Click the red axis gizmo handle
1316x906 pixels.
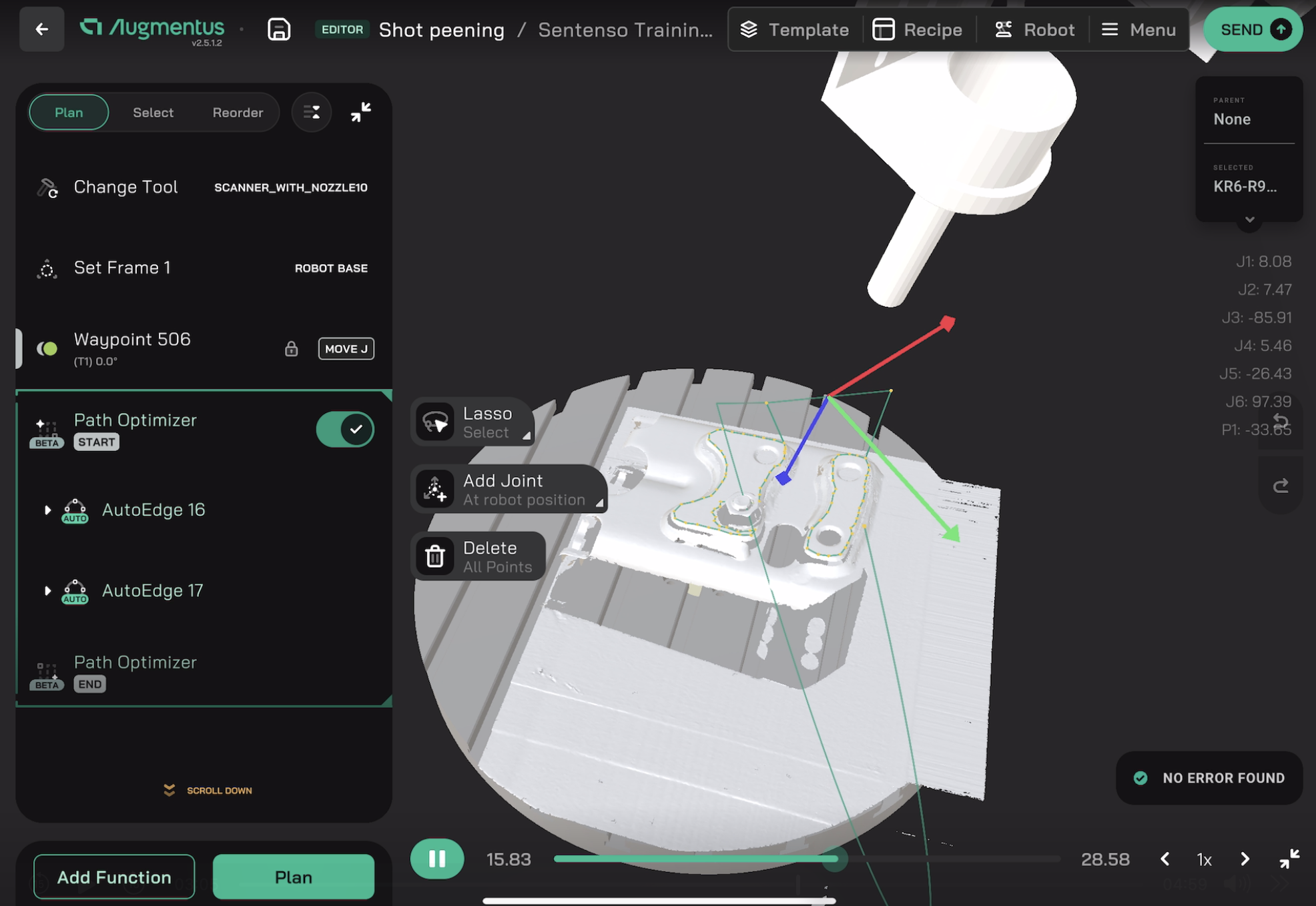[947, 324]
